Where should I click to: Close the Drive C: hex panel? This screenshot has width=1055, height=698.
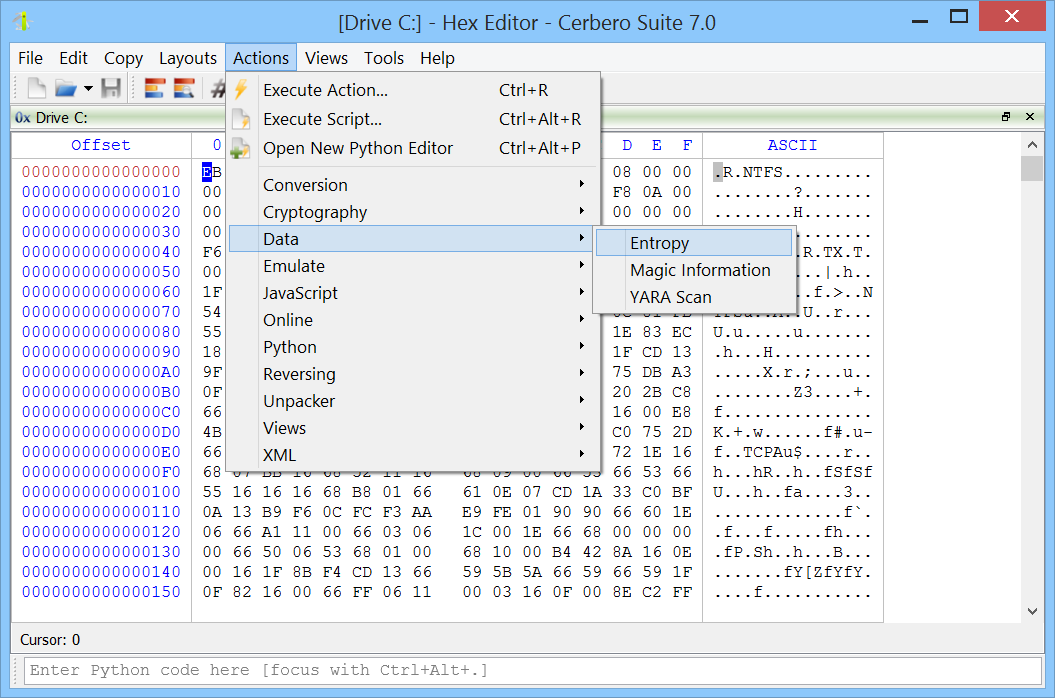[1030, 117]
